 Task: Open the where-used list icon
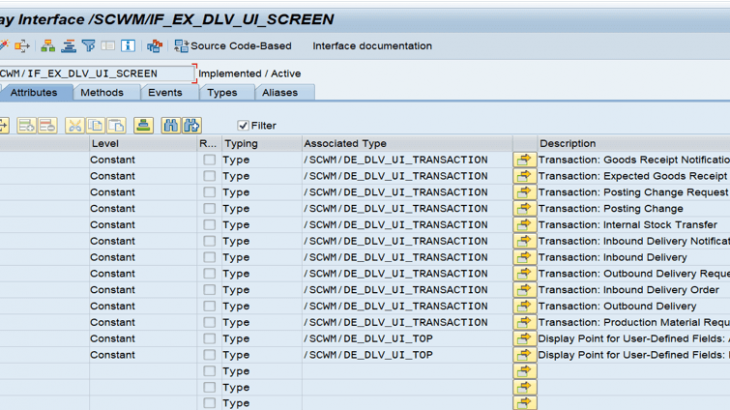coord(22,46)
